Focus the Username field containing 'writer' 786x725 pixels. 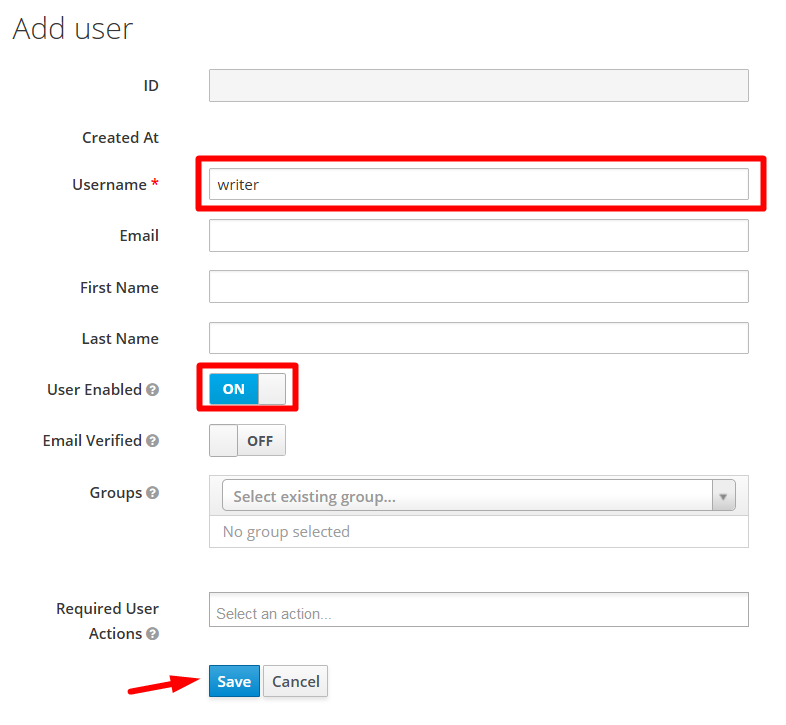pos(478,184)
